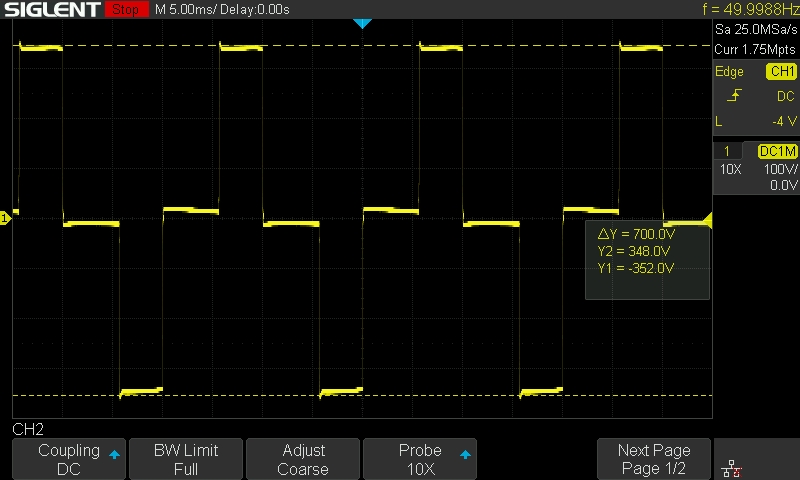The width and height of the screenshot is (800, 480).
Task: Click the 0.0V channel offset value
Action: click(x=783, y=185)
